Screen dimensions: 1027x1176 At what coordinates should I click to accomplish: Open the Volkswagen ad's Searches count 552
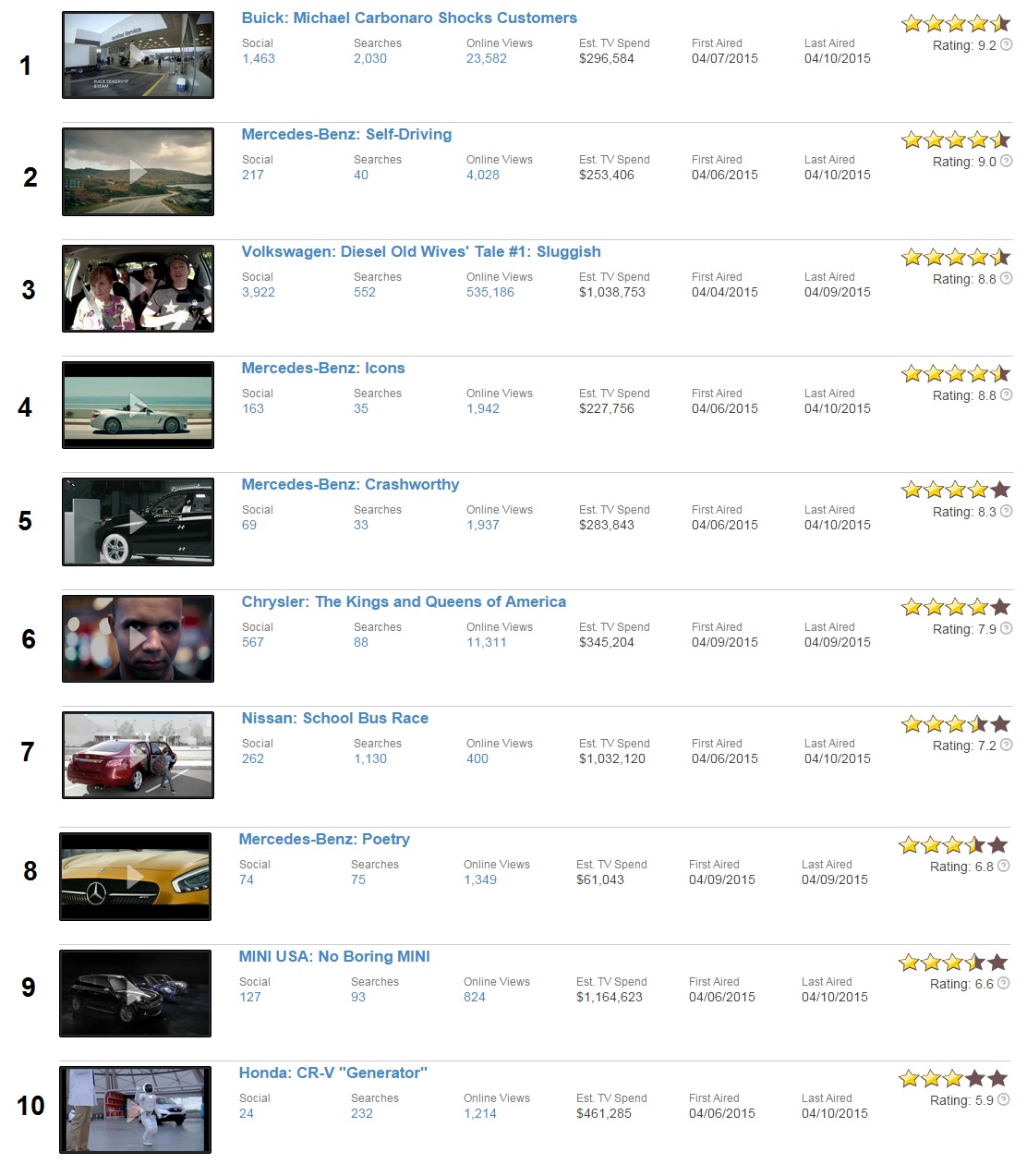pyautogui.click(x=365, y=292)
